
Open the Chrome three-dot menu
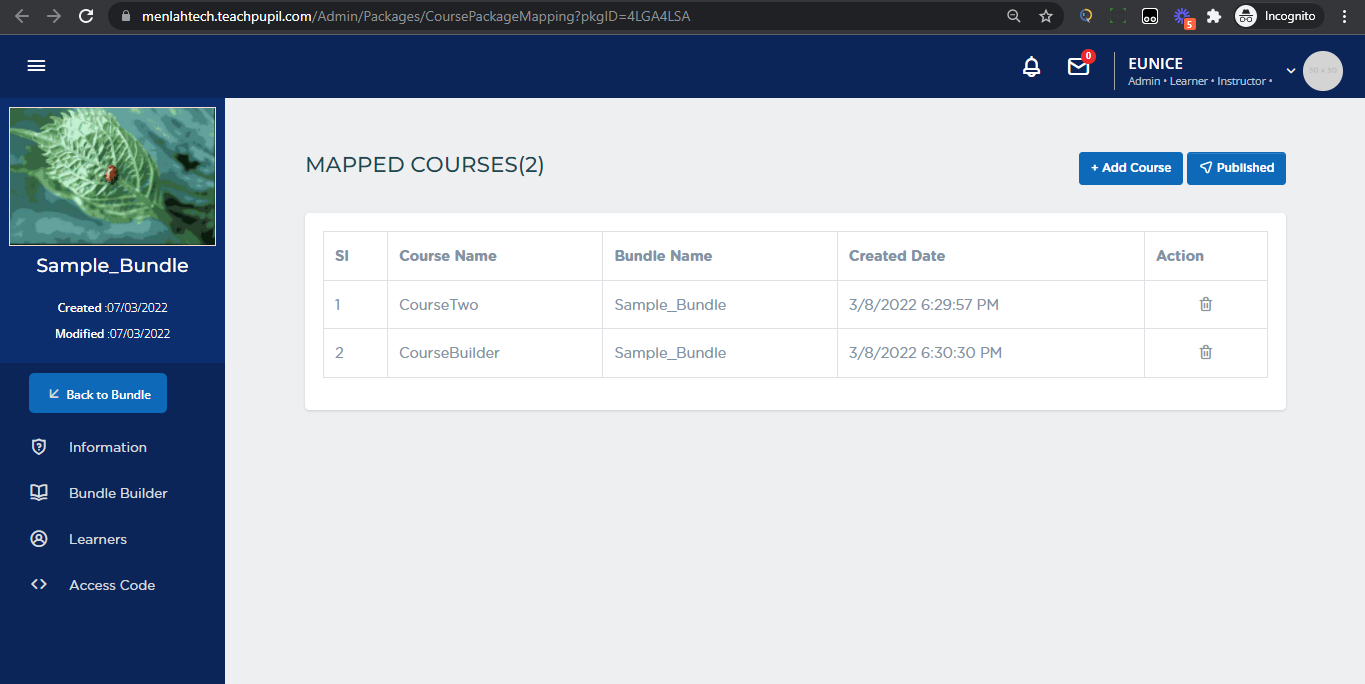pos(1345,16)
